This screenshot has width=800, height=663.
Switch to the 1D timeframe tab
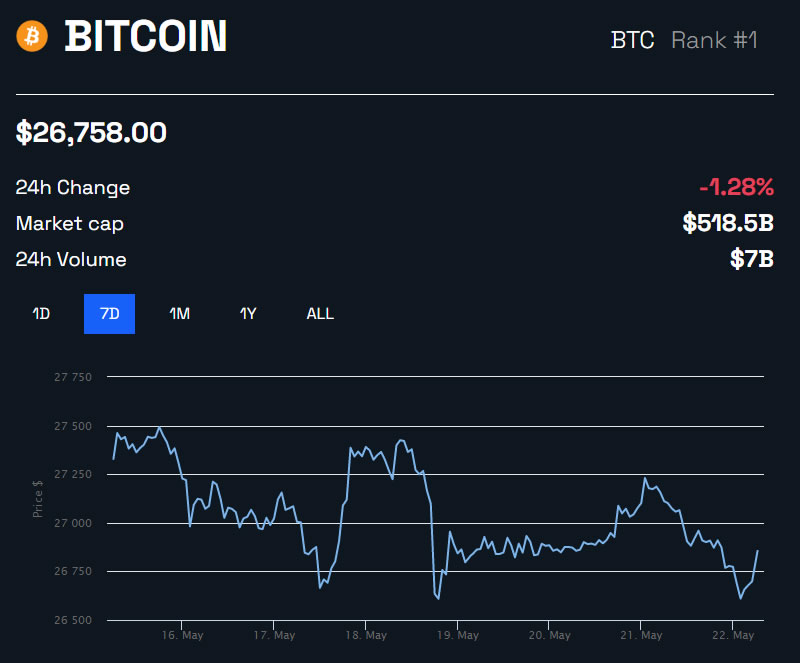pos(42,313)
